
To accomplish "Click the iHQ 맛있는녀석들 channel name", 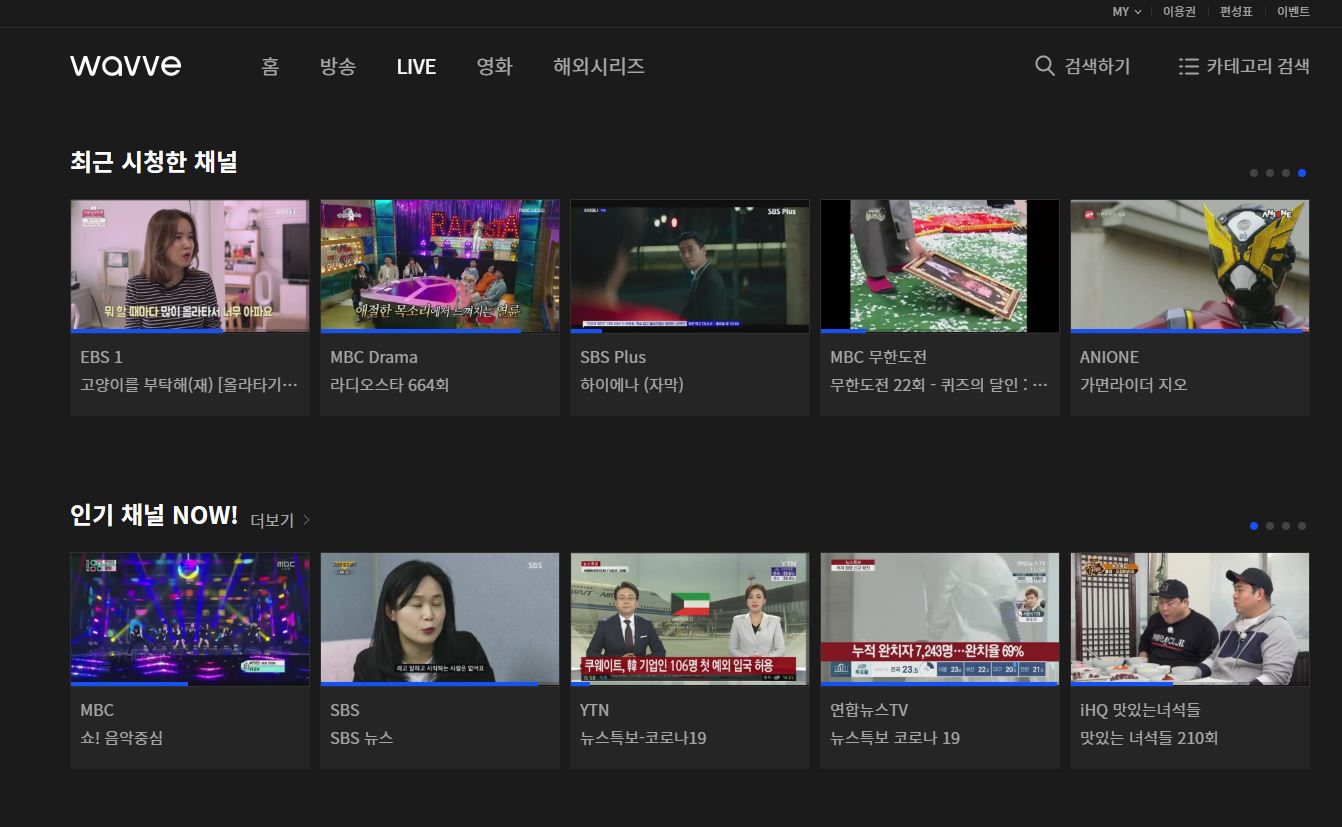I will tap(1140, 710).
